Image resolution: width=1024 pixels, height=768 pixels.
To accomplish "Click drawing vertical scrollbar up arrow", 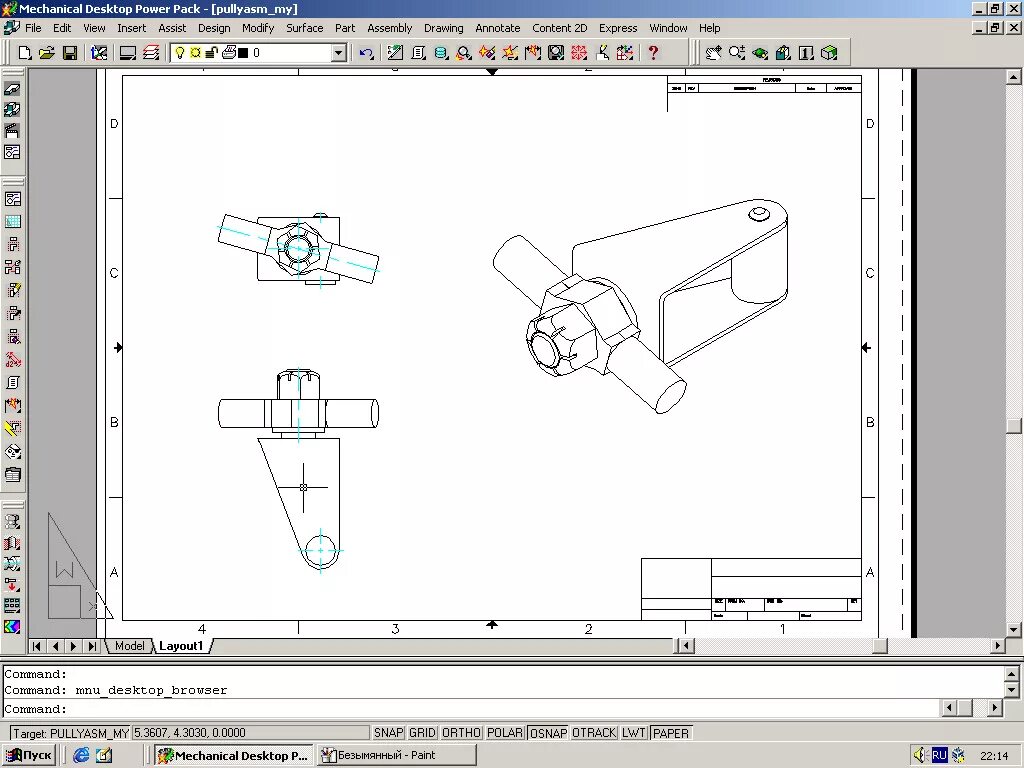I will pyautogui.click(x=1014, y=77).
